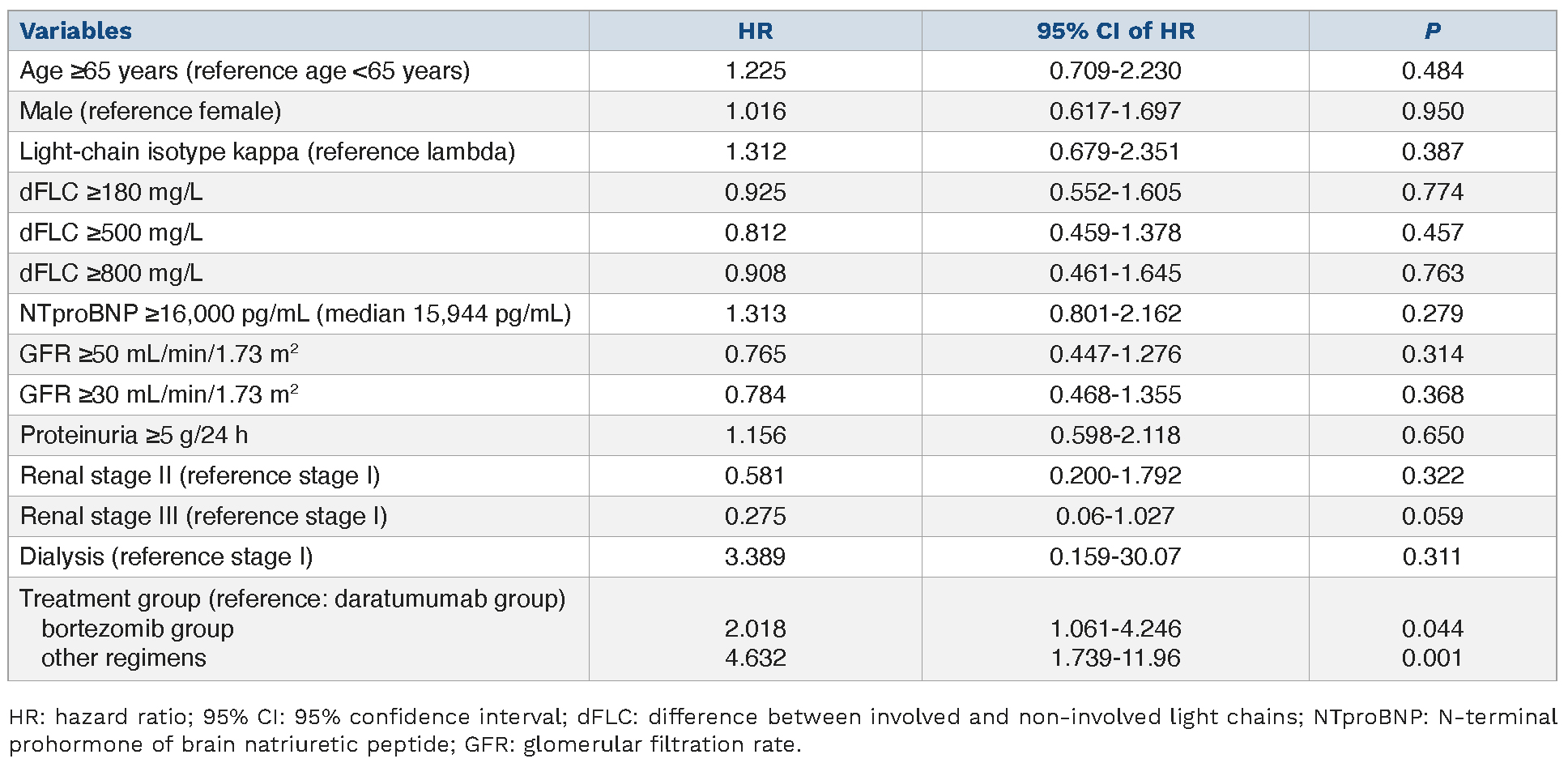1568x763 pixels.
Task: Click Renal stage III P value 0.059
Action: point(1432,516)
